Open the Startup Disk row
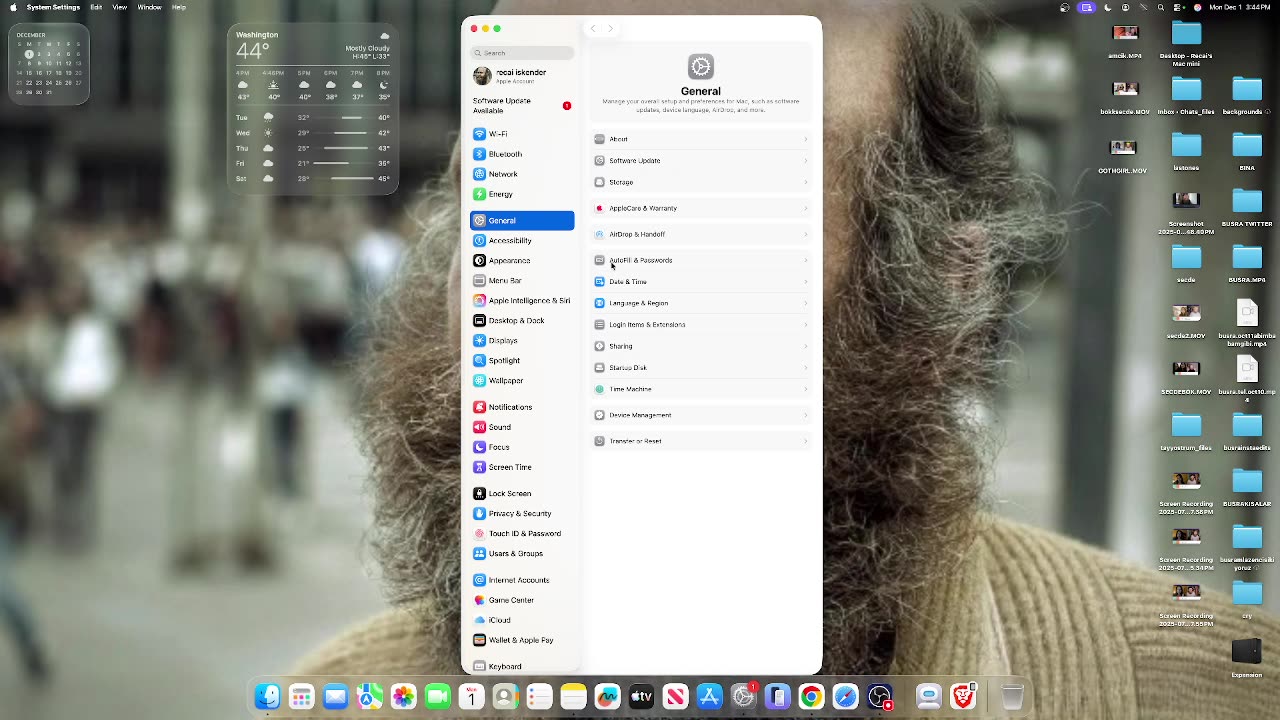The image size is (1280, 720). (x=700, y=367)
